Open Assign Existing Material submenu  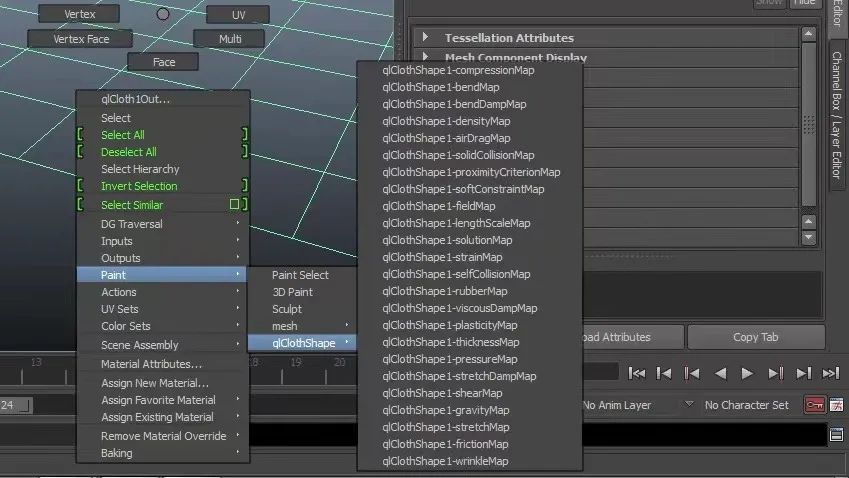point(163,417)
